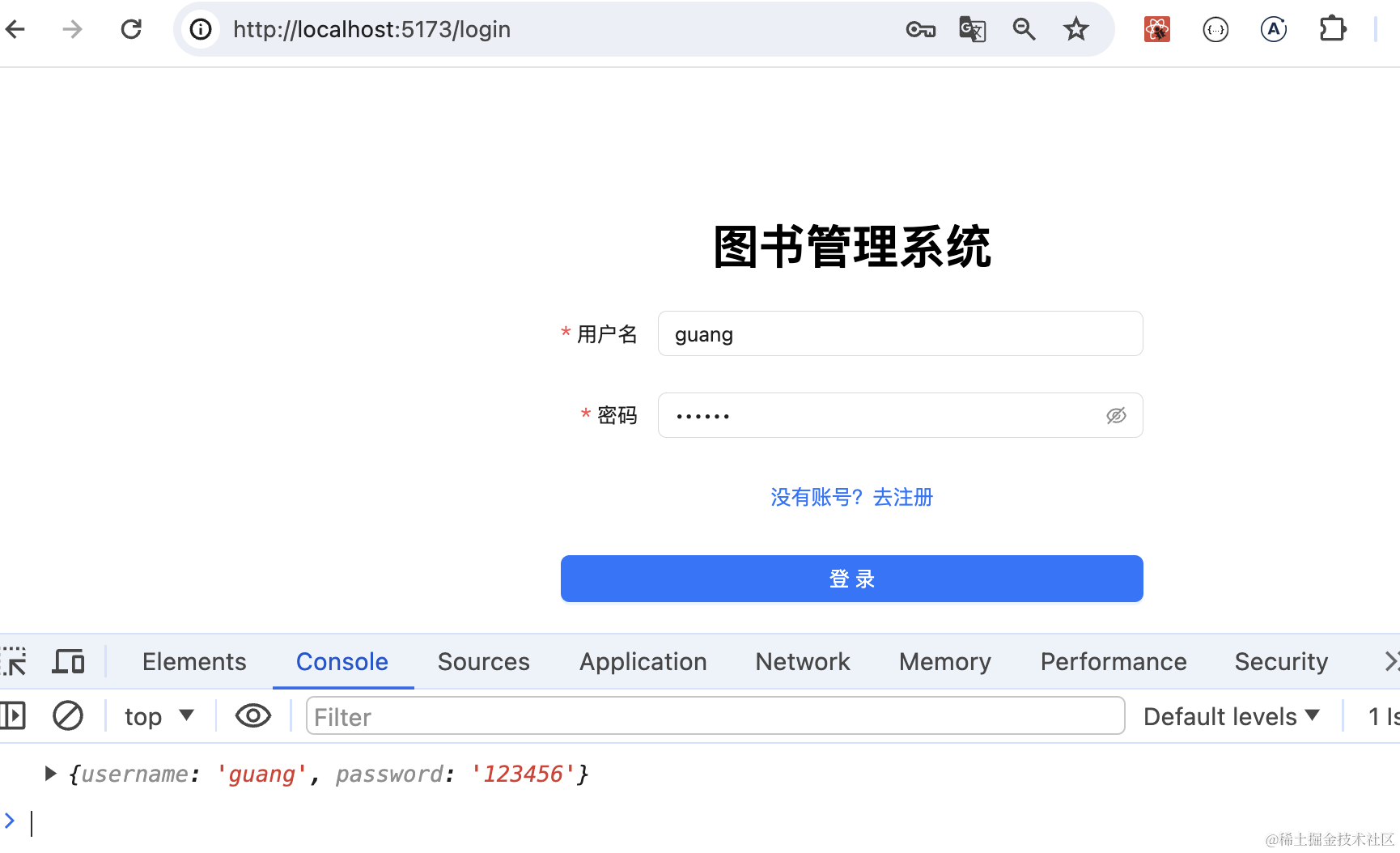Toggle the device toolbar emulation
1400x853 pixels.
point(69,661)
